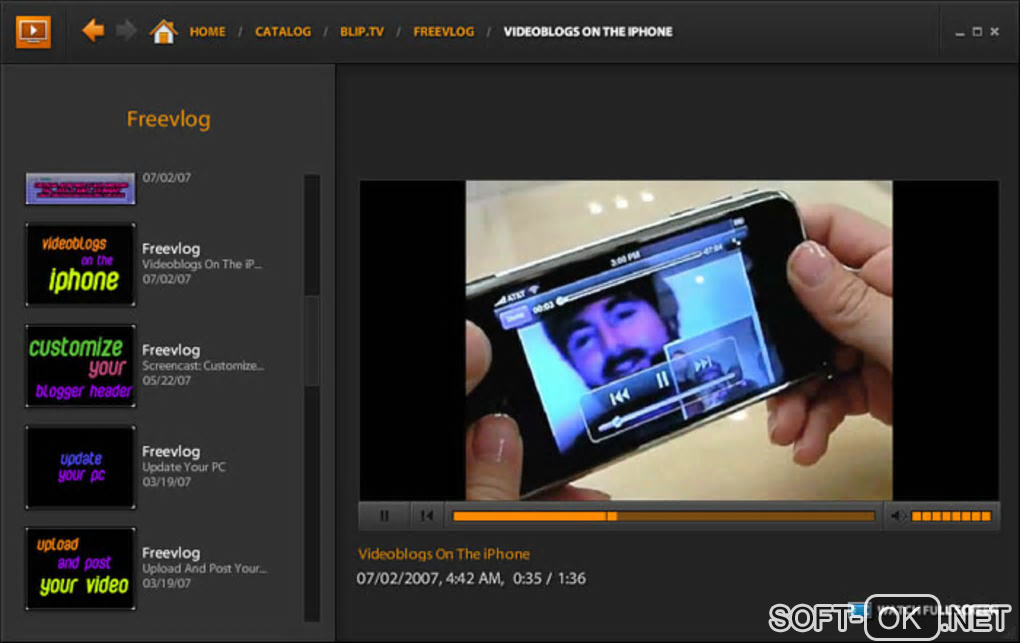The image size is (1020, 643).
Task: Open the home house icon
Action: pos(163,31)
